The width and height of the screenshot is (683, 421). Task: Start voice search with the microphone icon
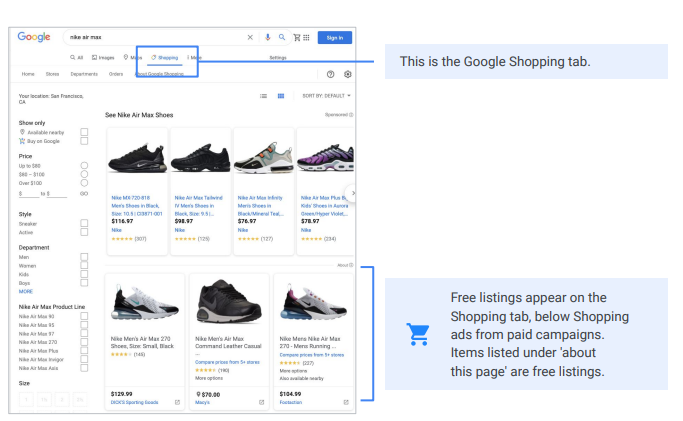267,37
